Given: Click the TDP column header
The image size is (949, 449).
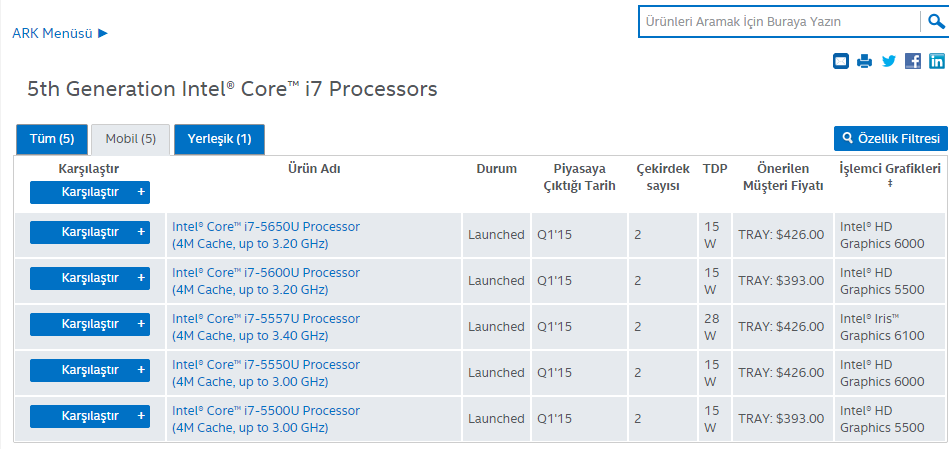Looking at the screenshot, I should (715, 169).
